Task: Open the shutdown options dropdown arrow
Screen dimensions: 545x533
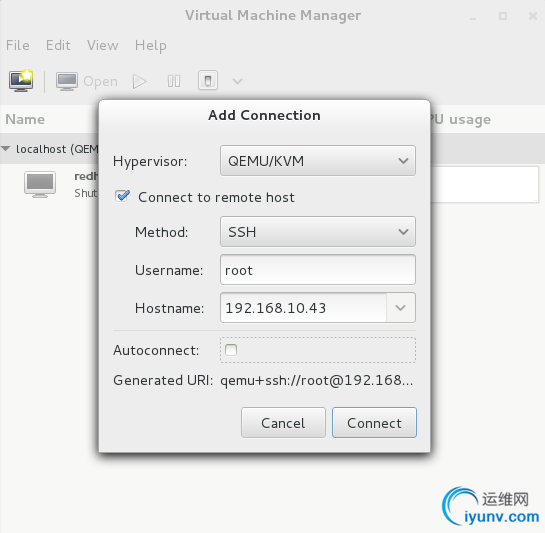Action: (237, 81)
